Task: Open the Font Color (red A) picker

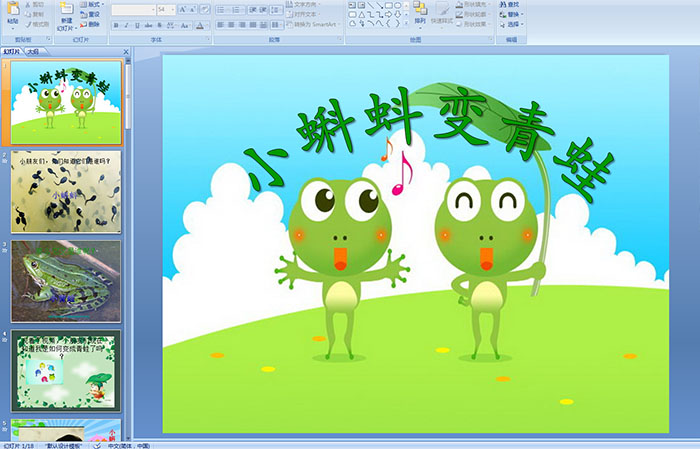Action: (201, 25)
